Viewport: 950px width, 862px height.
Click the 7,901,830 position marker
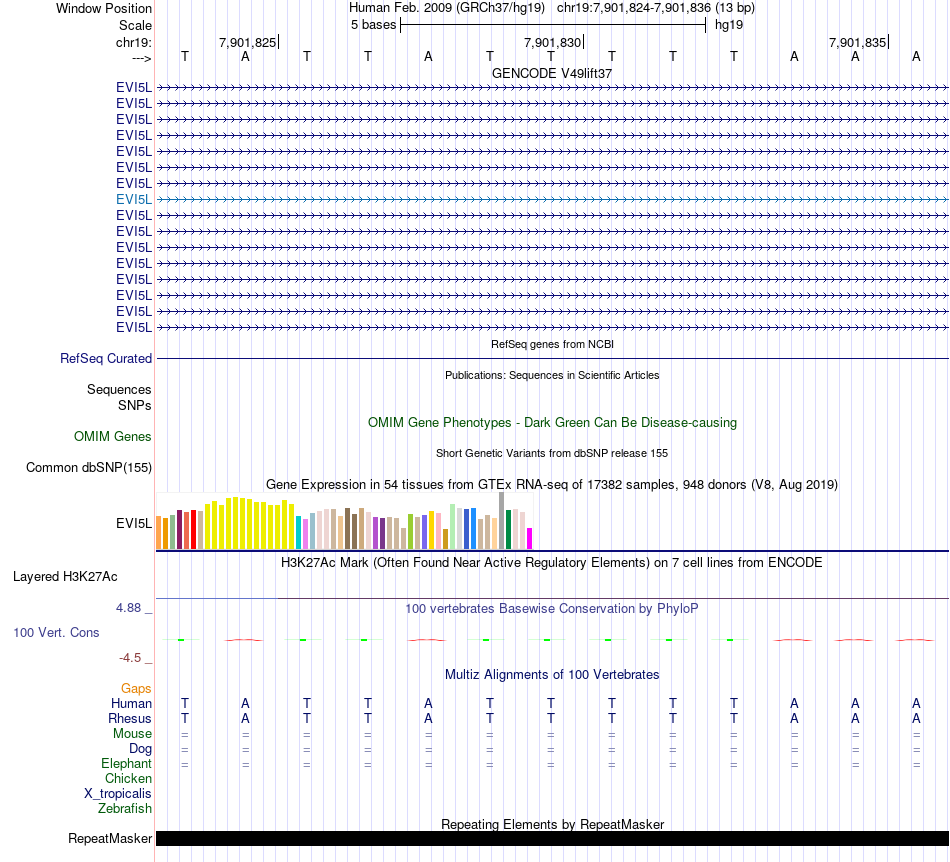[x=553, y=42]
